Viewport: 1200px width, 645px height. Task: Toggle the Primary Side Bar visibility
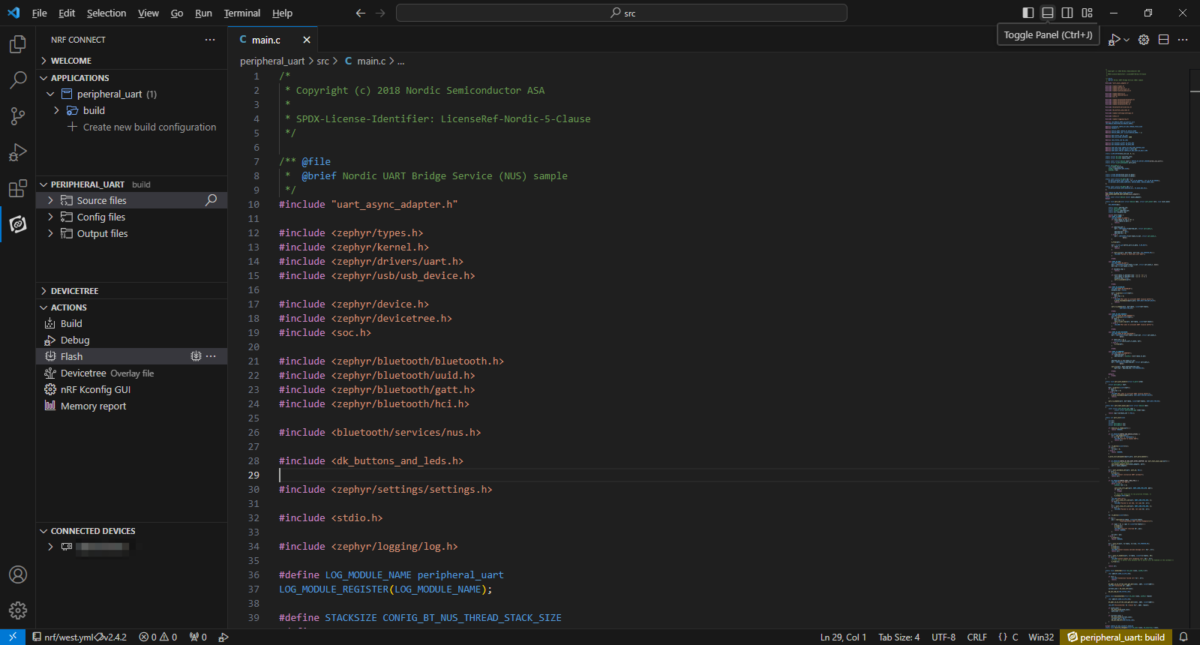click(1028, 13)
